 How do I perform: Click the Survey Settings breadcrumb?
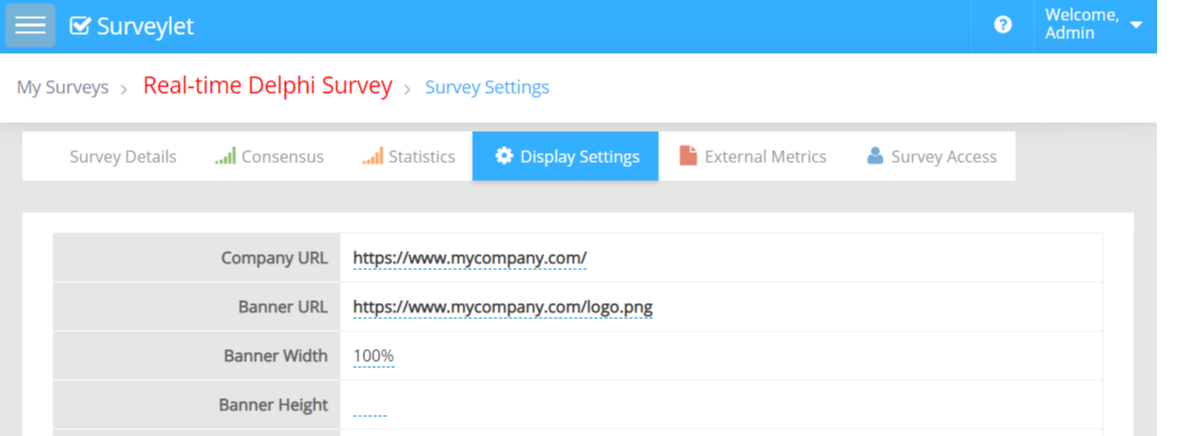tap(487, 87)
